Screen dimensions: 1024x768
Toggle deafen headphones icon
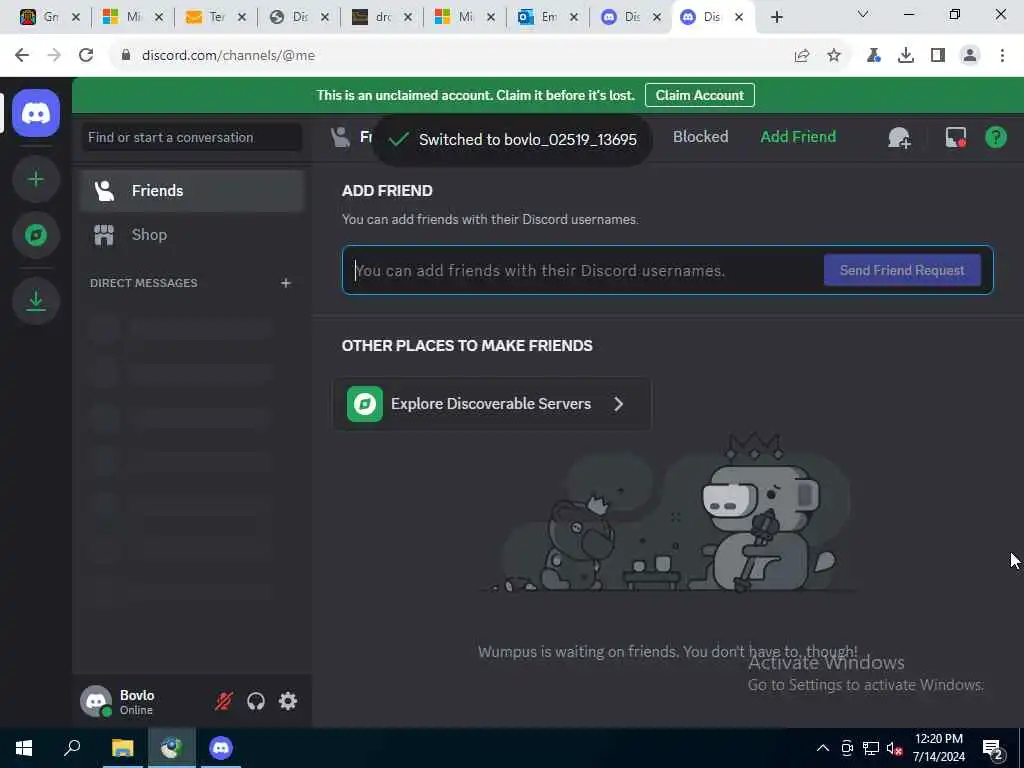[256, 701]
